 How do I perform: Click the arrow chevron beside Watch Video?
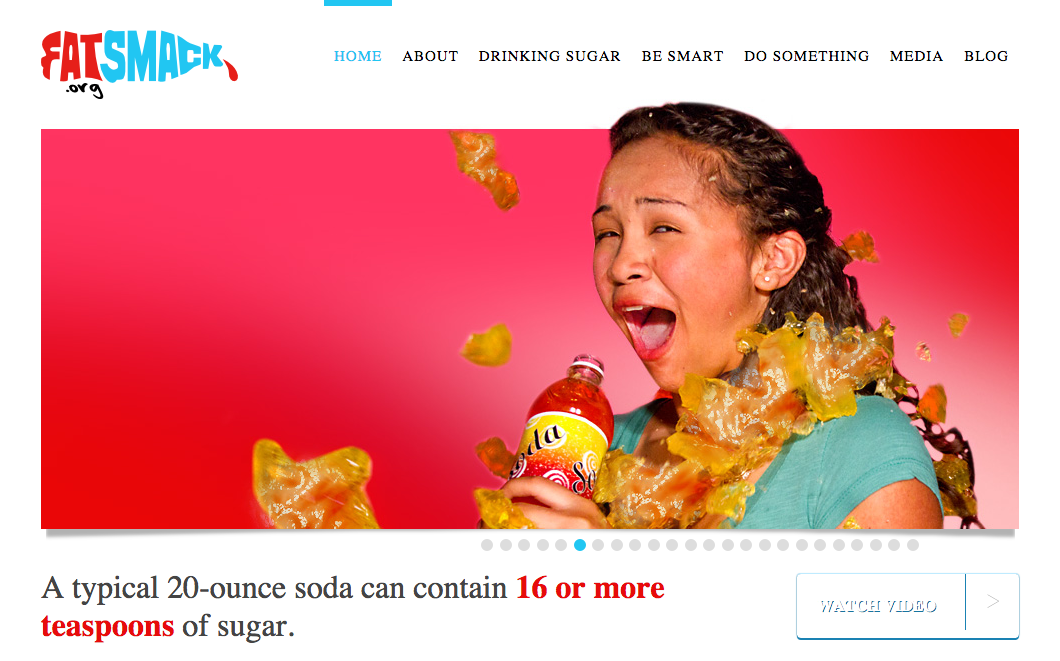click(x=992, y=602)
